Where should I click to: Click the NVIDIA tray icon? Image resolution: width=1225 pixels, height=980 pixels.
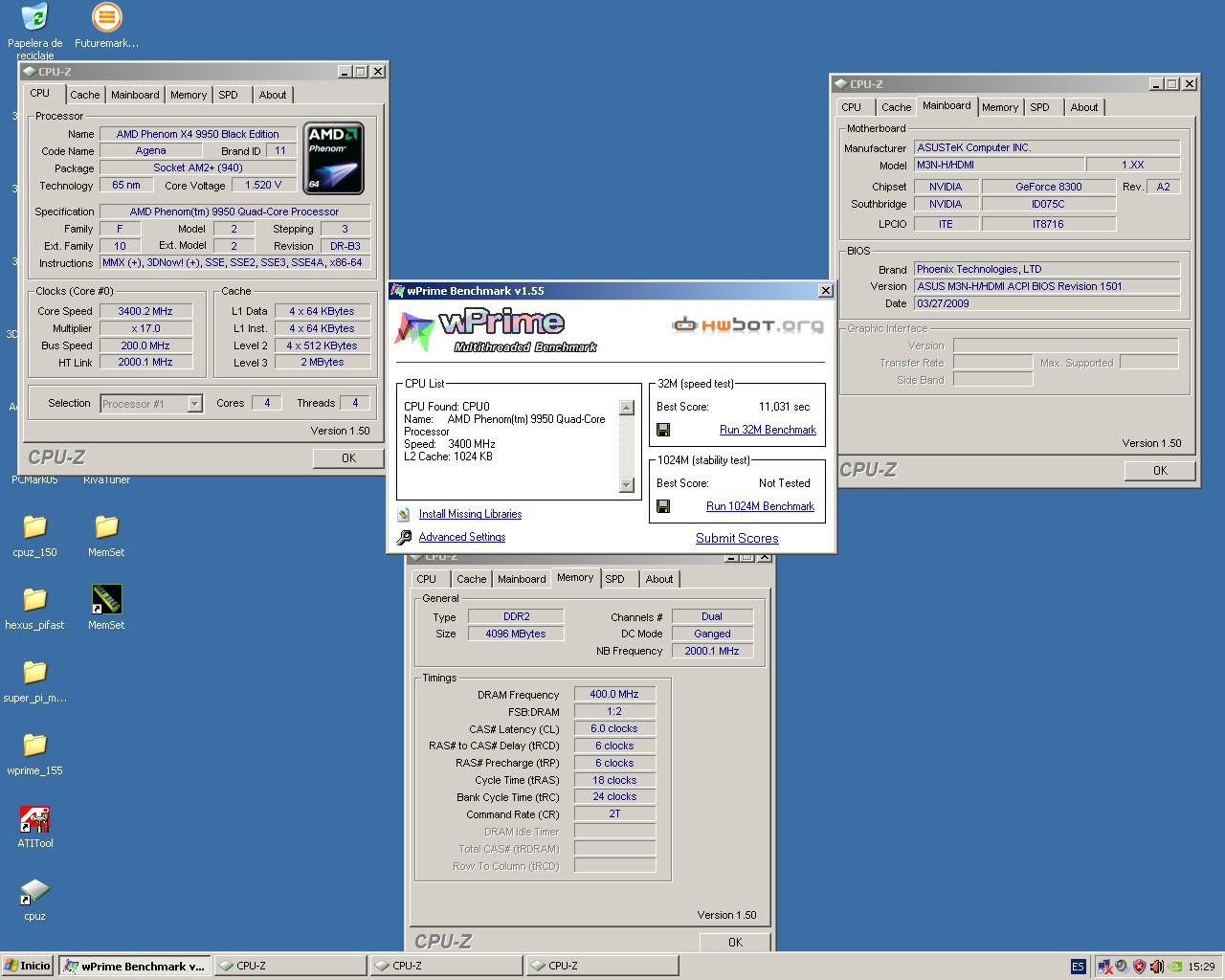(1174, 967)
